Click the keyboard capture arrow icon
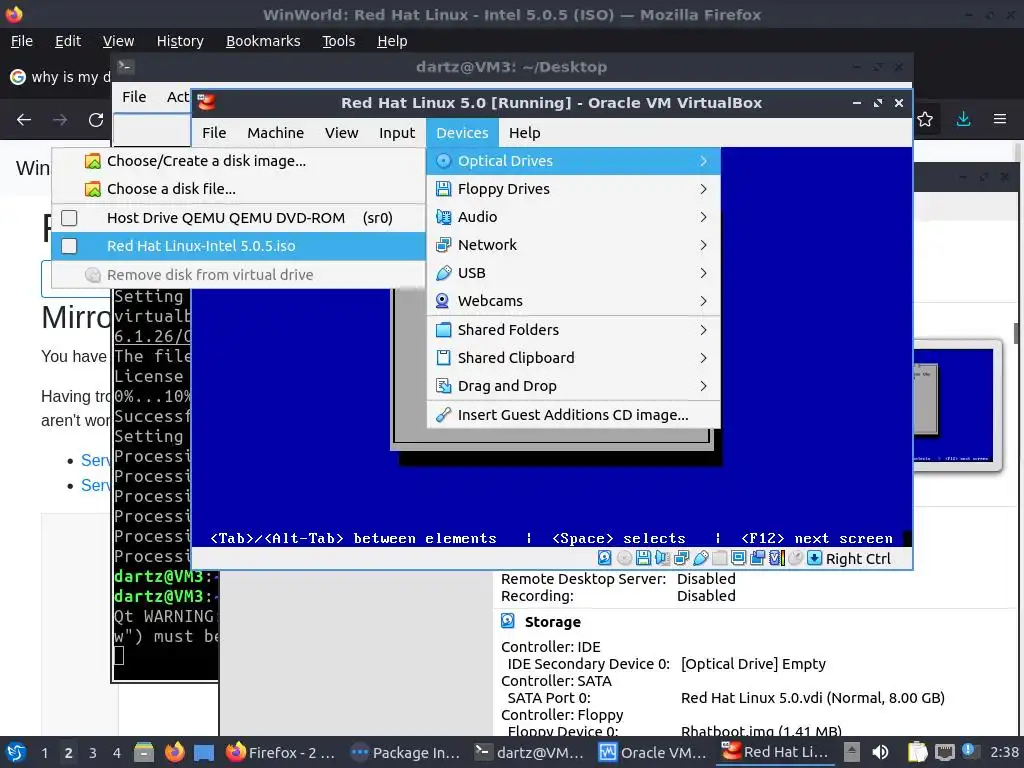This screenshot has width=1024, height=768. [814, 558]
